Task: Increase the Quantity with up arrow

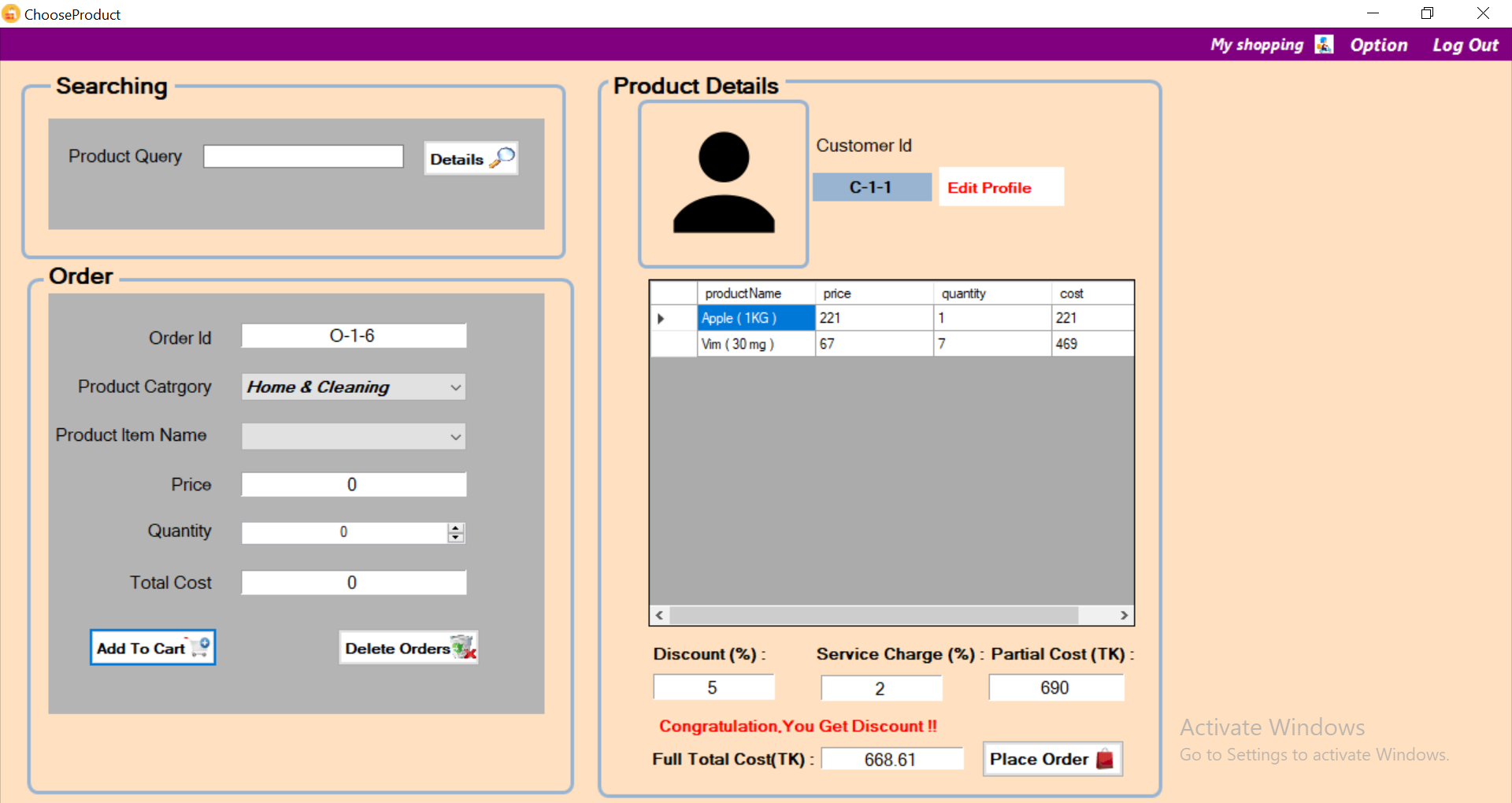Action: coord(456,527)
